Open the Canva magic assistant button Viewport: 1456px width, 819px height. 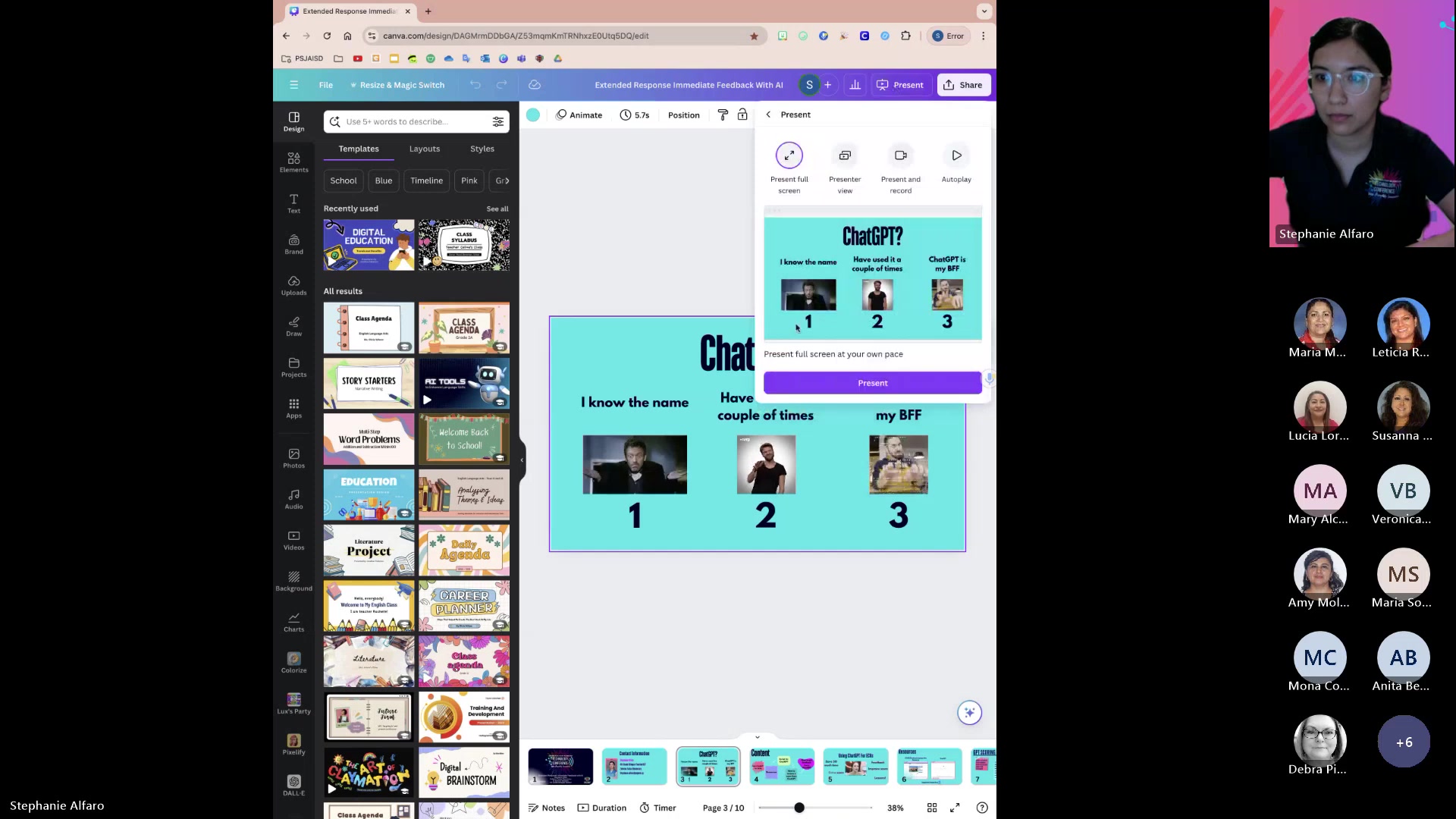pyautogui.click(x=969, y=713)
